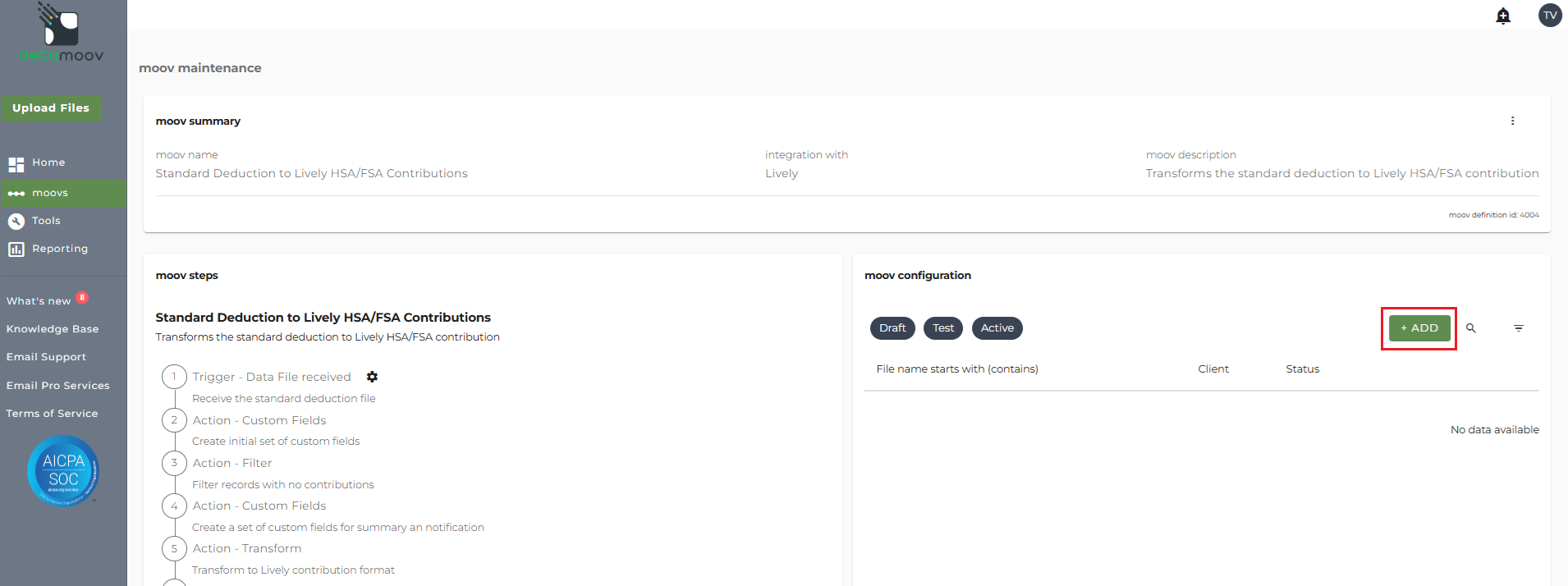
Task: Open What's new link
Action: (x=39, y=301)
